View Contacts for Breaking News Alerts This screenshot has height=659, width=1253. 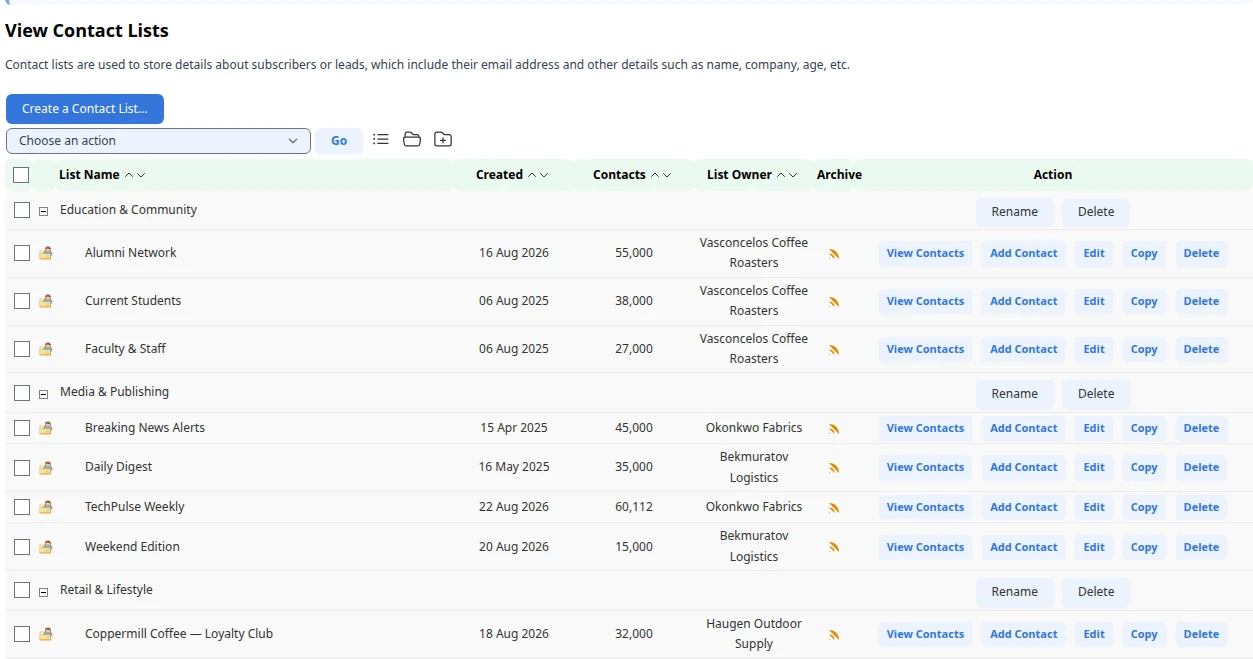[x=925, y=429]
